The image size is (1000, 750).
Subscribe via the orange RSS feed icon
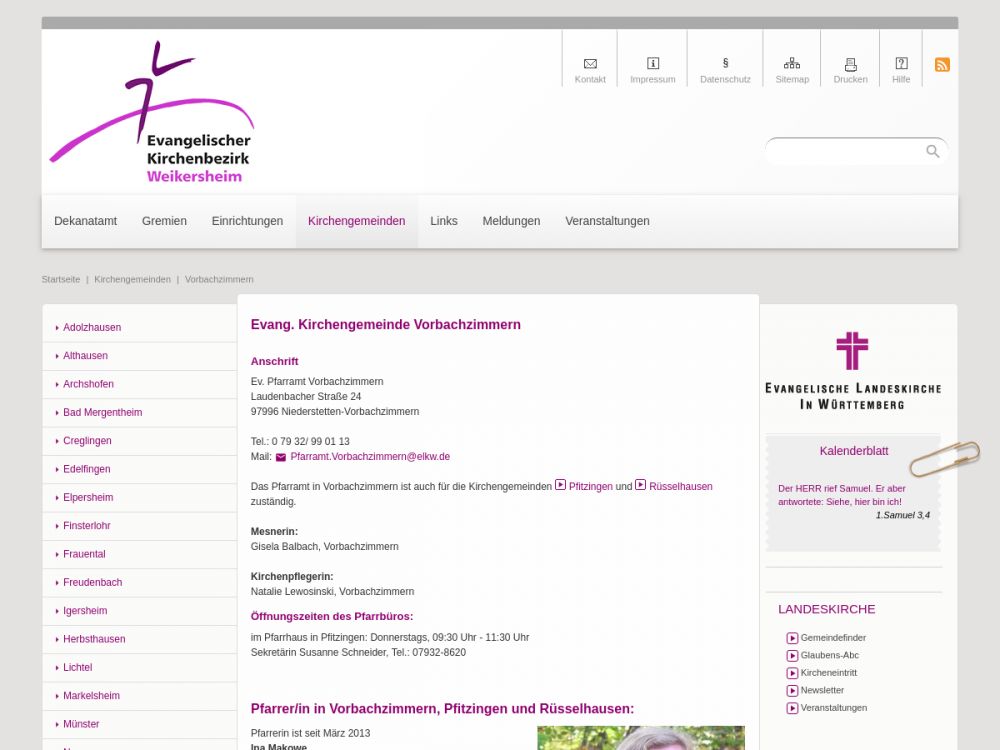click(x=942, y=65)
